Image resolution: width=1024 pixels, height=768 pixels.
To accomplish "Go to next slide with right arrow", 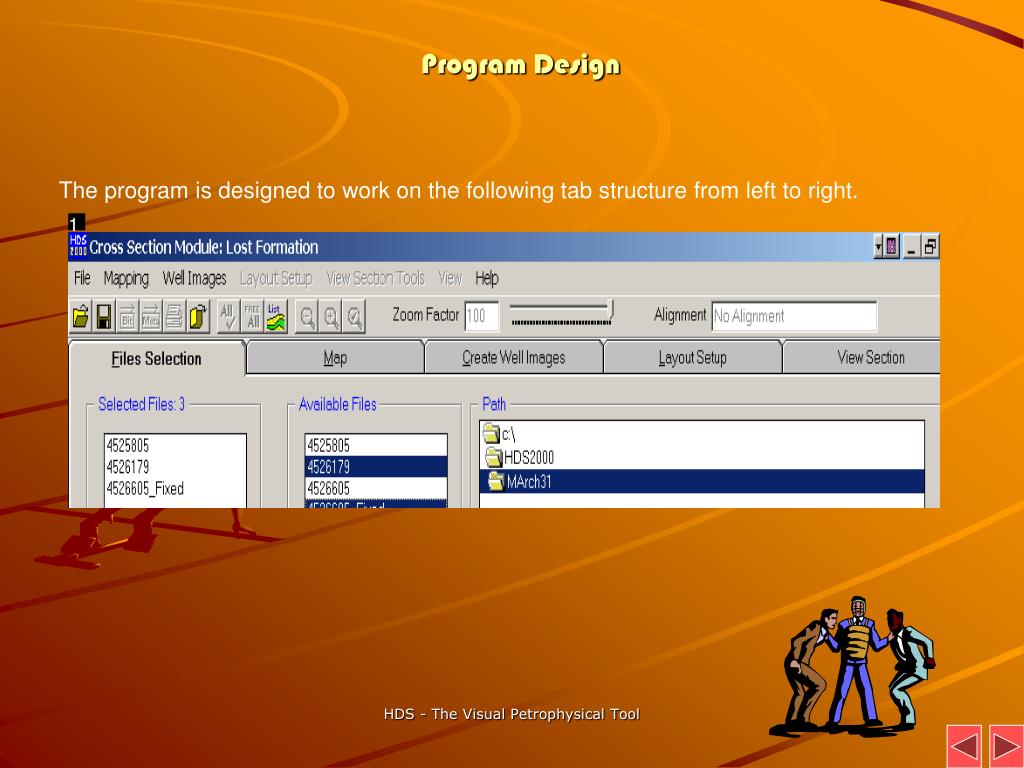I will pyautogui.click(x=1006, y=746).
